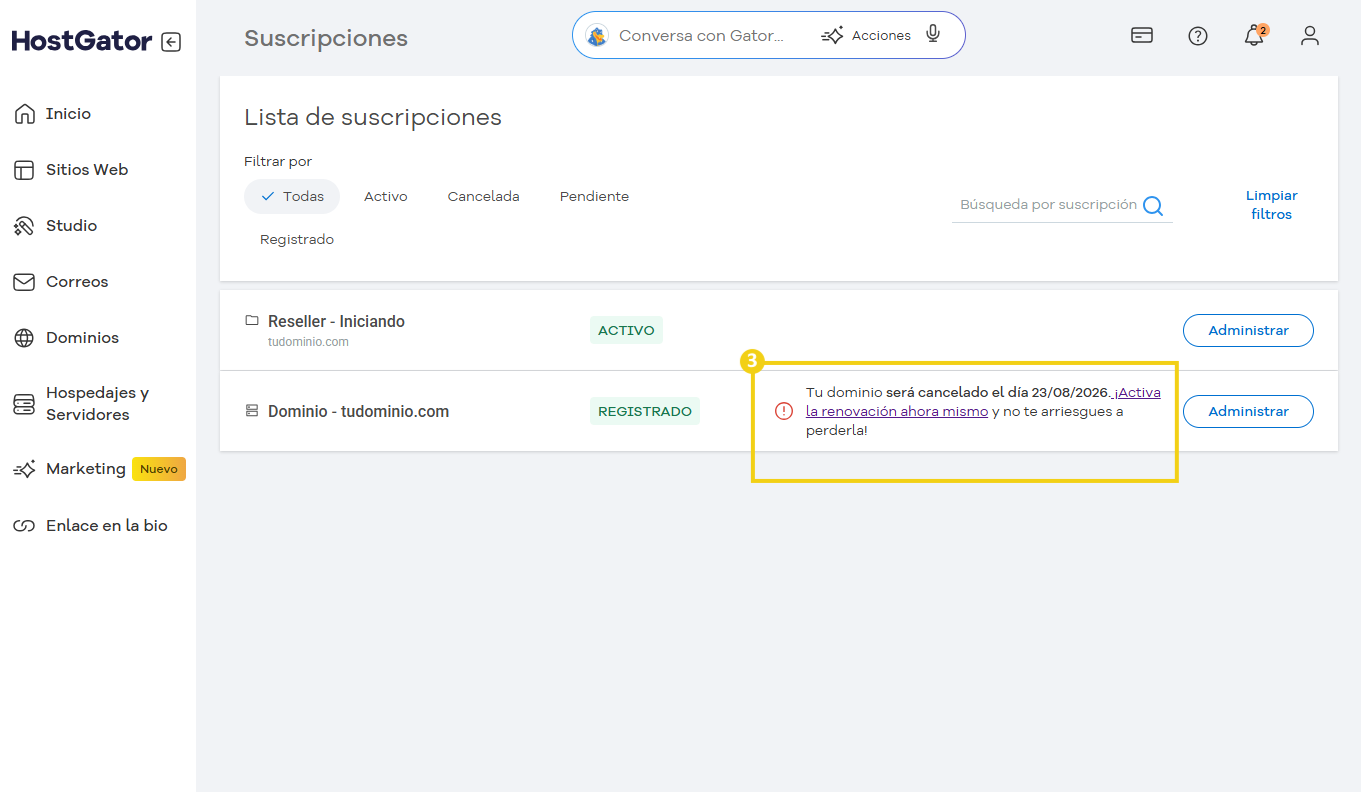Open help question mark icon
This screenshot has width=1361, height=792.
point(1198,36)
